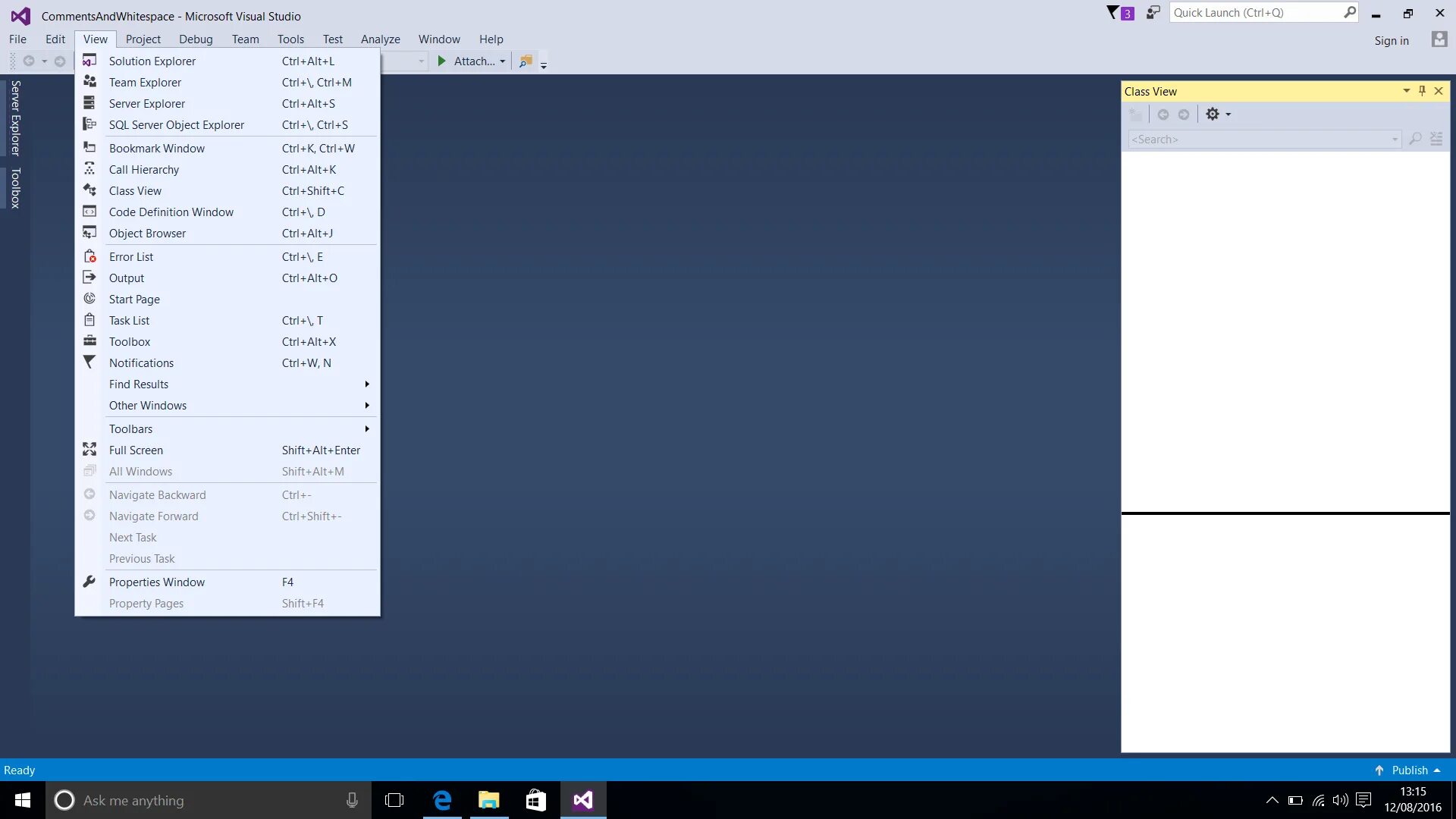Screen dimensions: 1456x819
Task: Open the Class View search dropdown arrow
Action: 1395,140
